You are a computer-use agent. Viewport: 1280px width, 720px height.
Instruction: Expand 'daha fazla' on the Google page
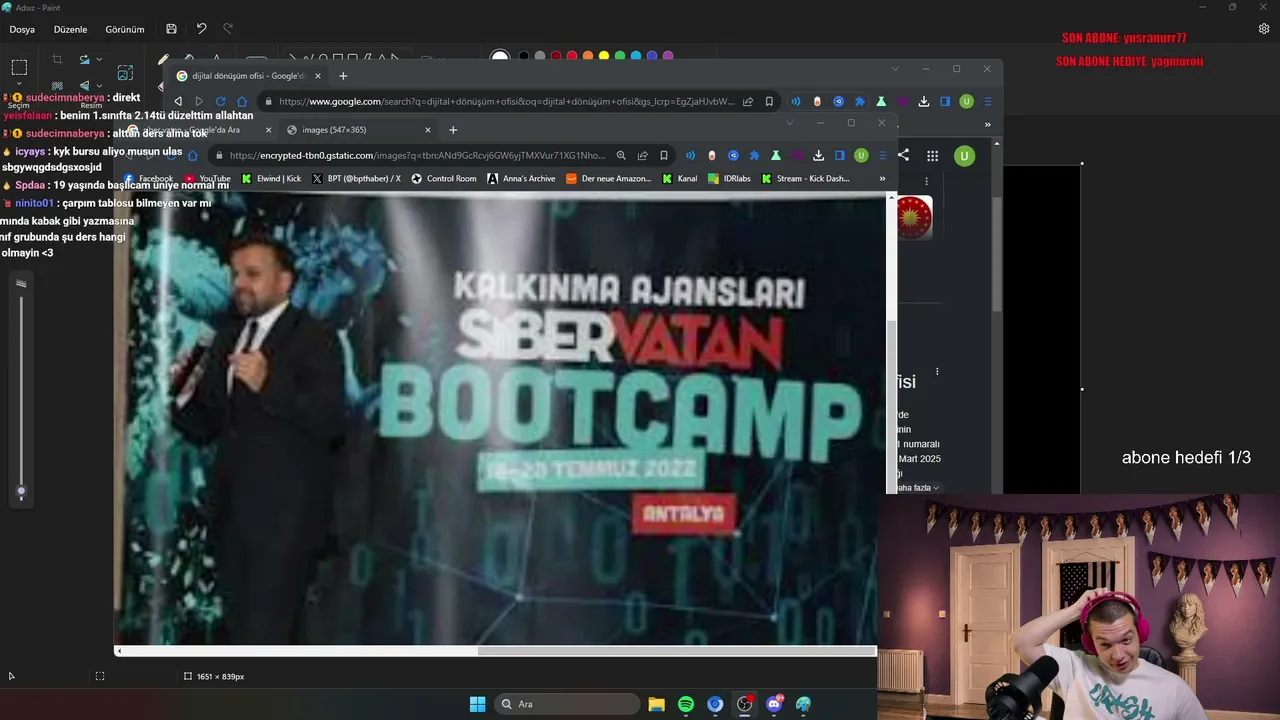click(916, 488)
